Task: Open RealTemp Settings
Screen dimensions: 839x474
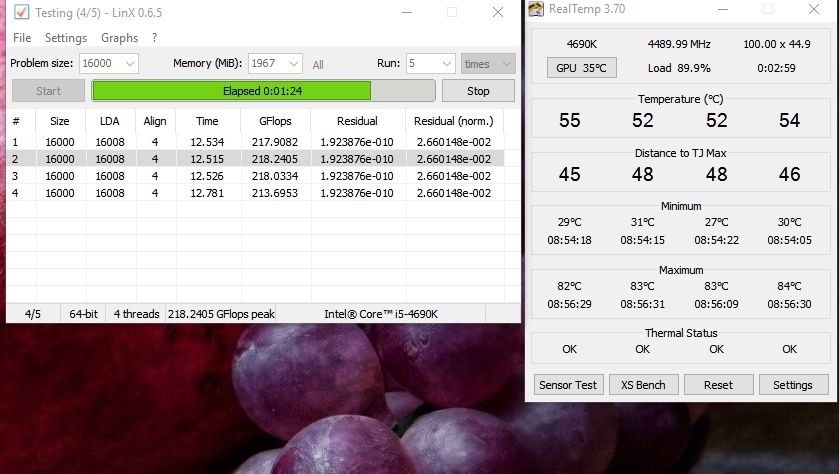Action: 792,385
